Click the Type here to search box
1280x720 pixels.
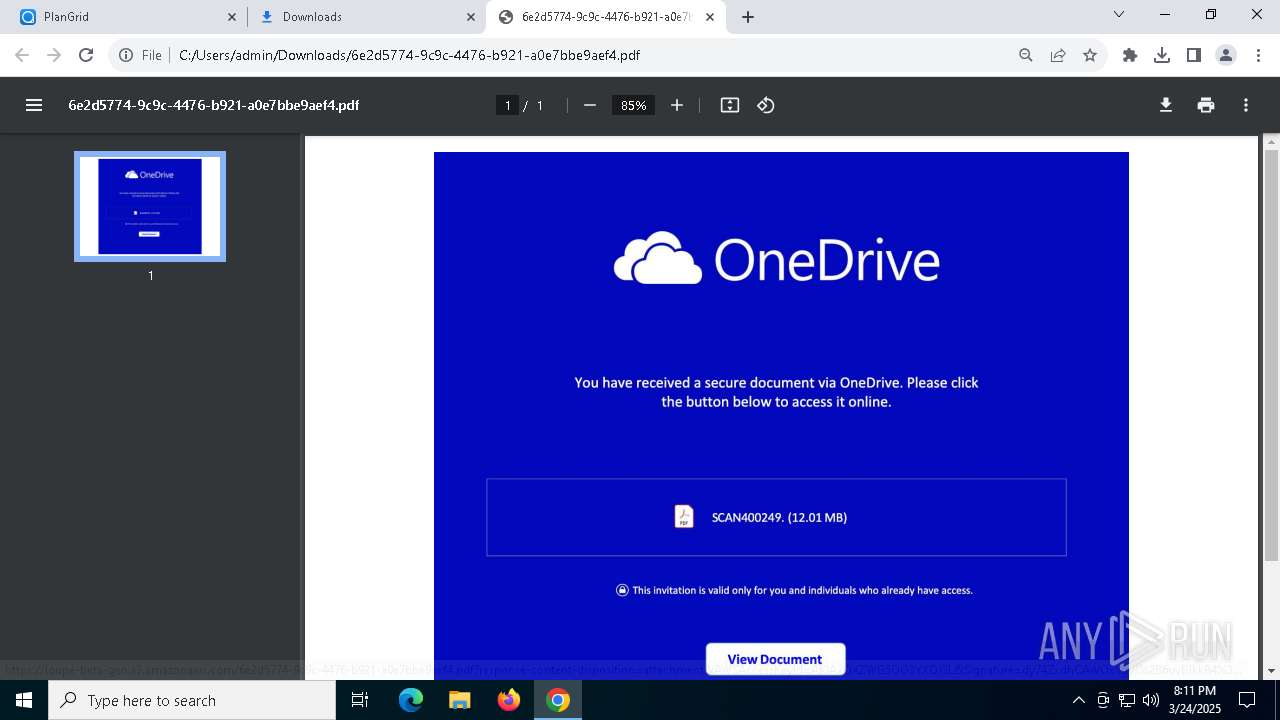(192, 700)
